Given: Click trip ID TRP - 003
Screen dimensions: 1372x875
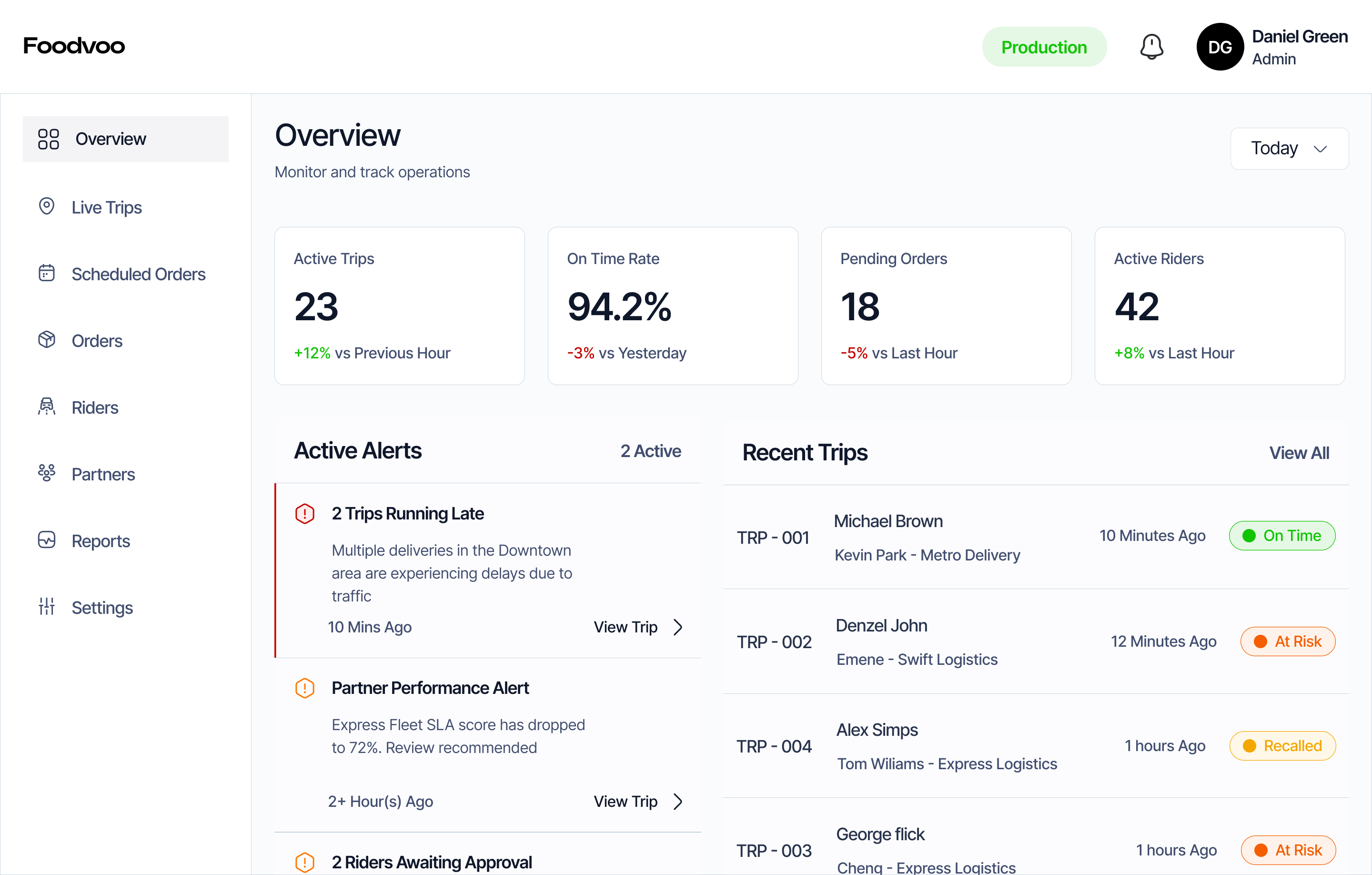Looking at the screenshot, I should click(774, 851).
